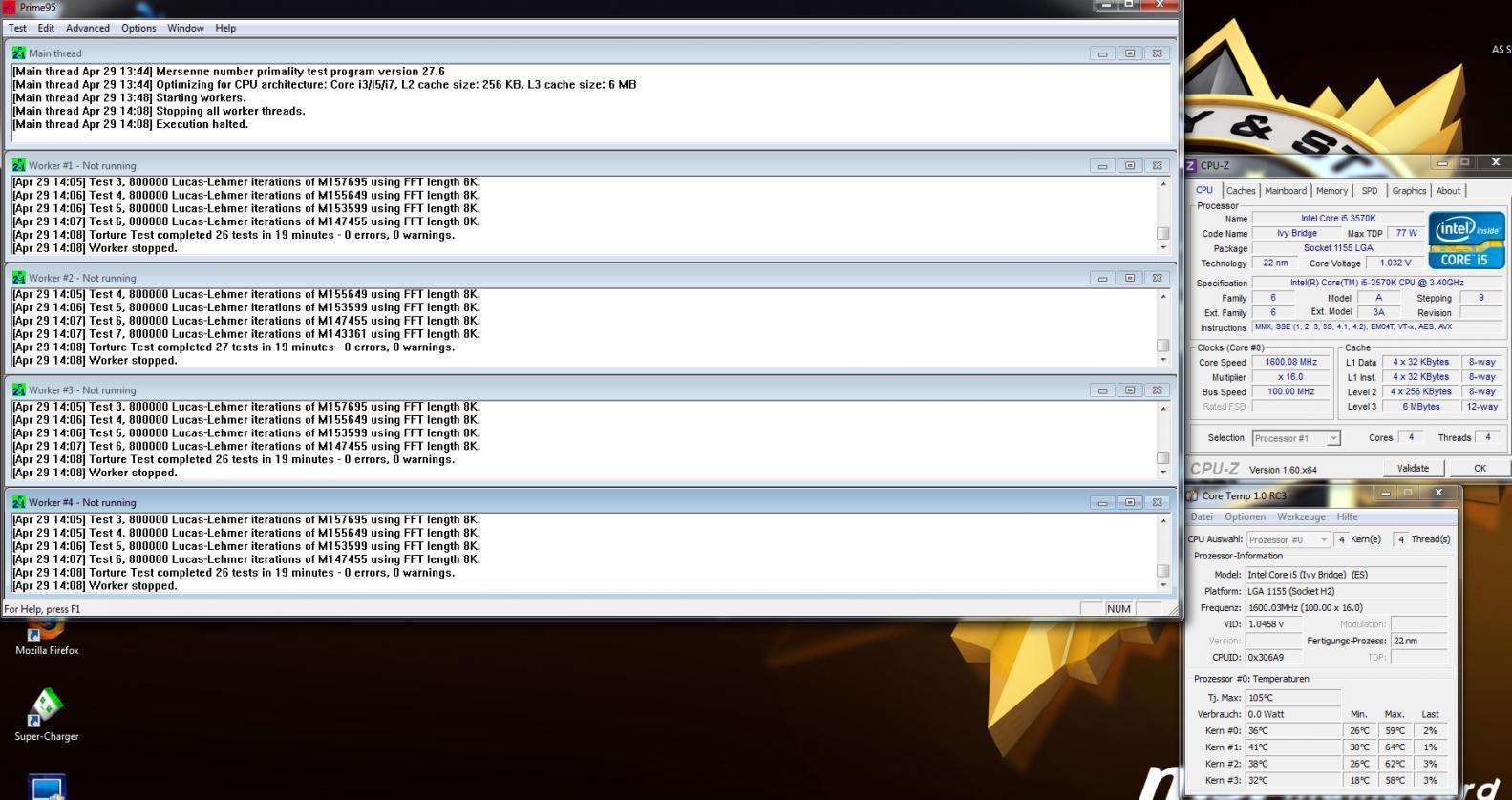Maximize the Worker #3 child window

tap(1130, 389)
